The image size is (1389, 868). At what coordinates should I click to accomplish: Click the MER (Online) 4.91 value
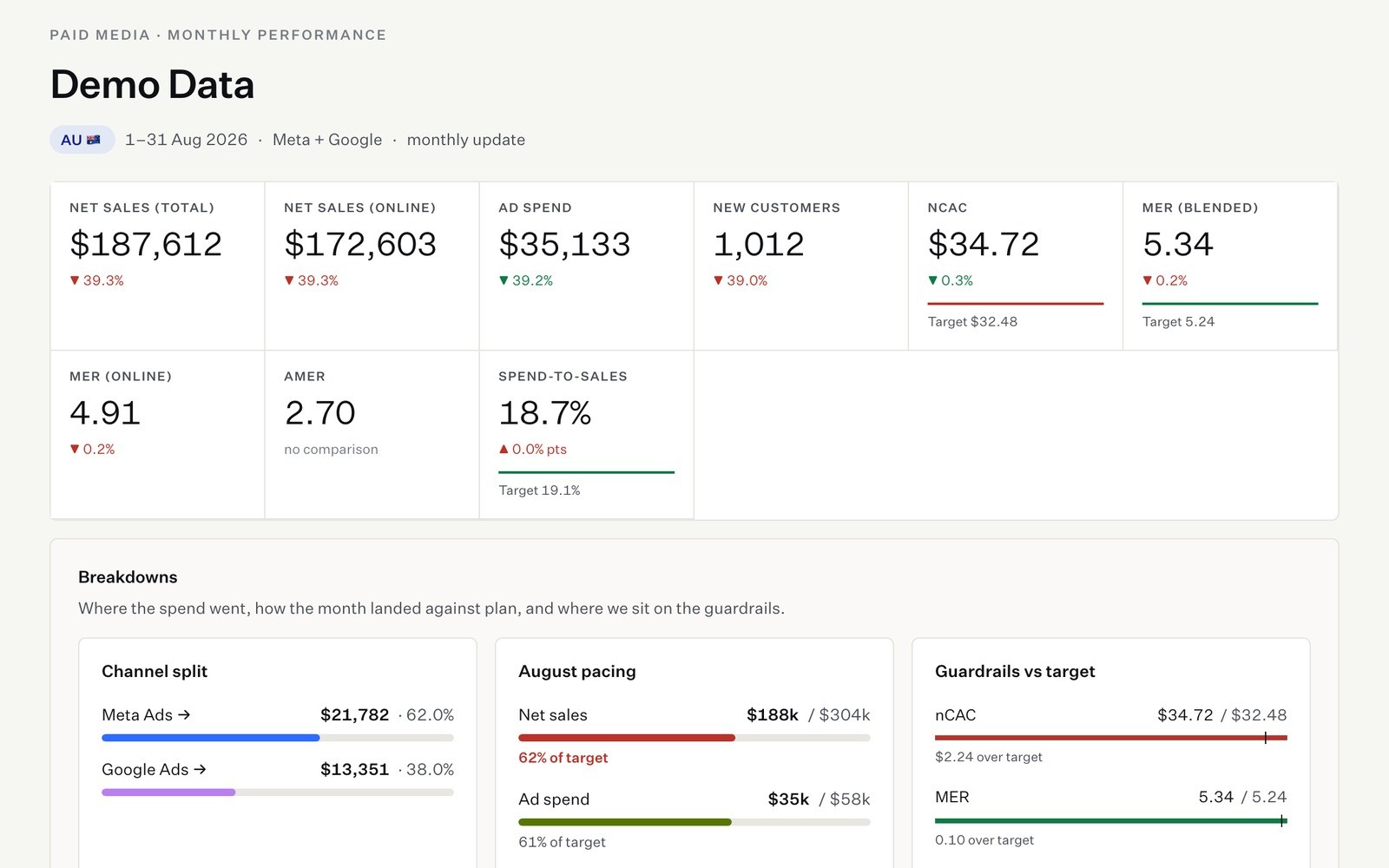coord(105,413)
